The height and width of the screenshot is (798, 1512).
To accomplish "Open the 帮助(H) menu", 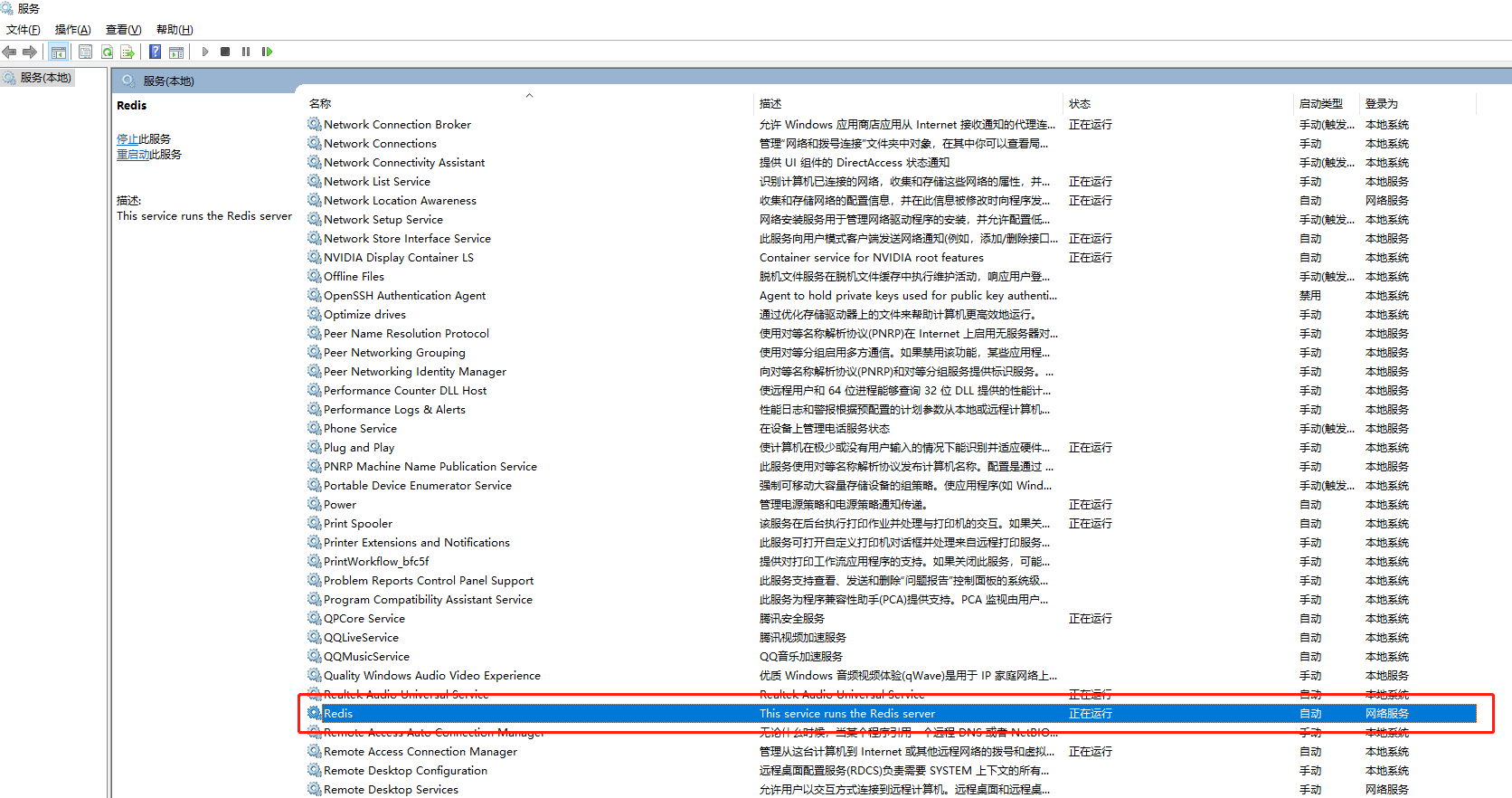I will click(175, 30).
